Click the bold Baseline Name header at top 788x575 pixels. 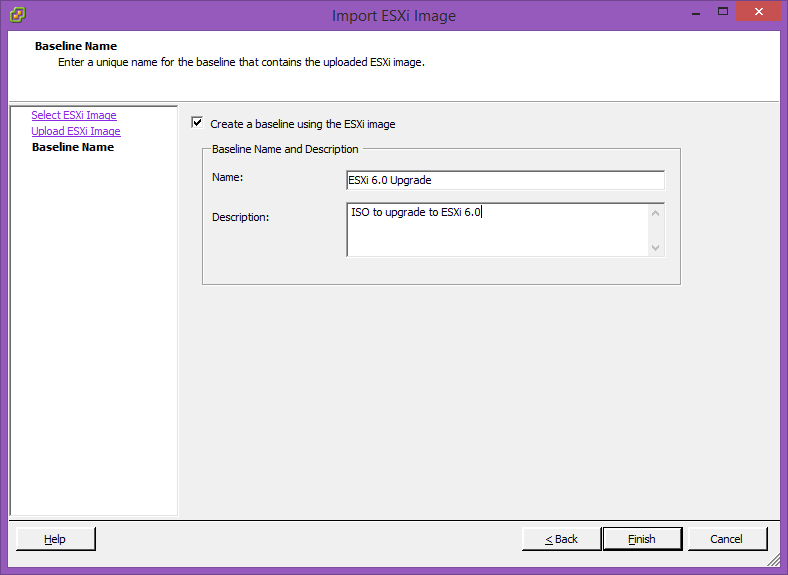76,46
